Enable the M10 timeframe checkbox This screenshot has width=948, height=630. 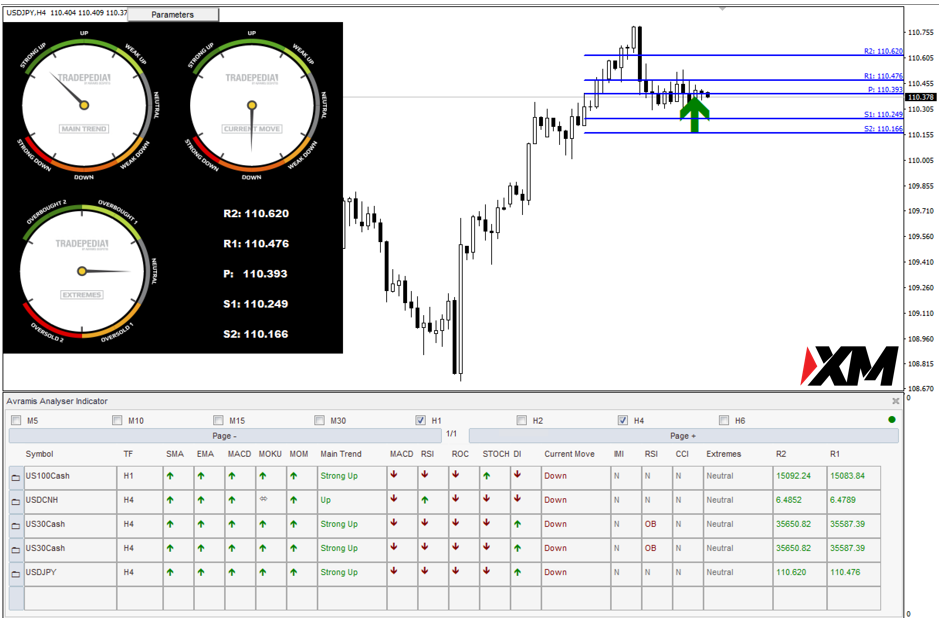[x=117, y=420]
